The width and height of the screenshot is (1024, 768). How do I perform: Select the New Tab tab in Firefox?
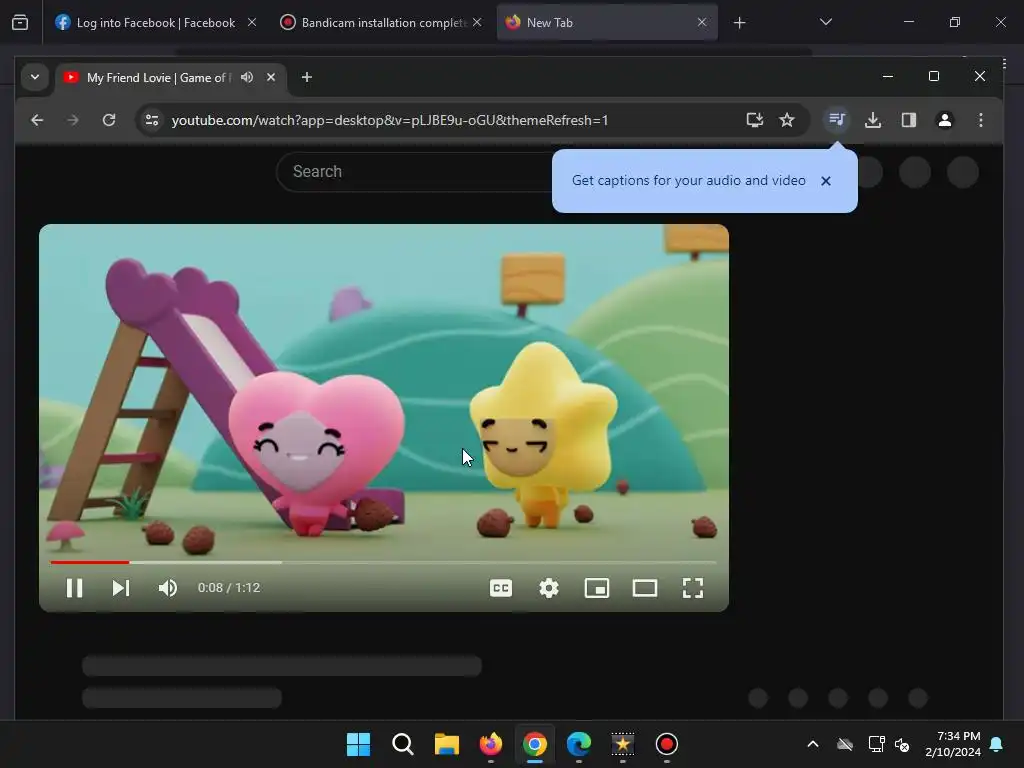click(607, 23)
